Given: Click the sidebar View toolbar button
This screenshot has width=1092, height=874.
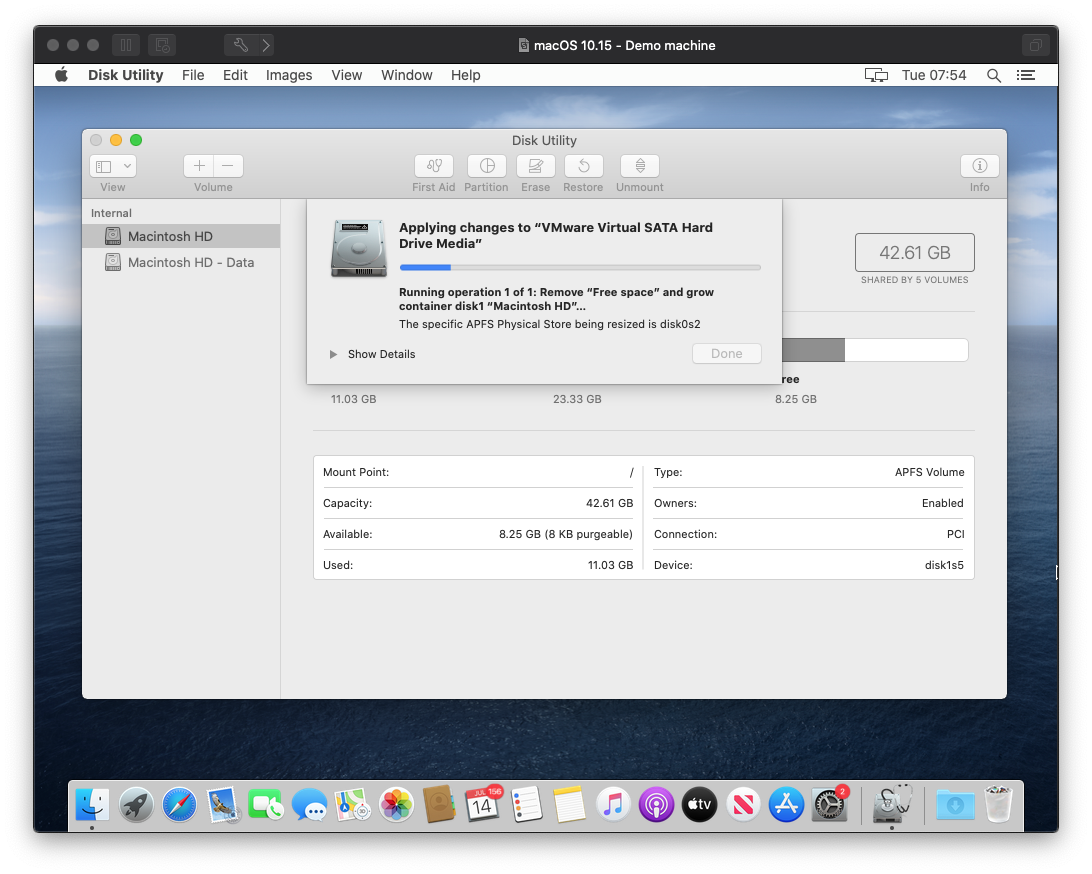Looking at the screenshot, I should 104,166.
